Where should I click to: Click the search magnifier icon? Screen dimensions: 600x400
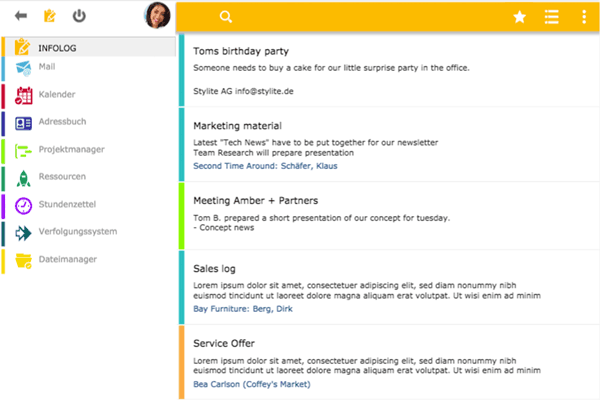coord(226,17)
